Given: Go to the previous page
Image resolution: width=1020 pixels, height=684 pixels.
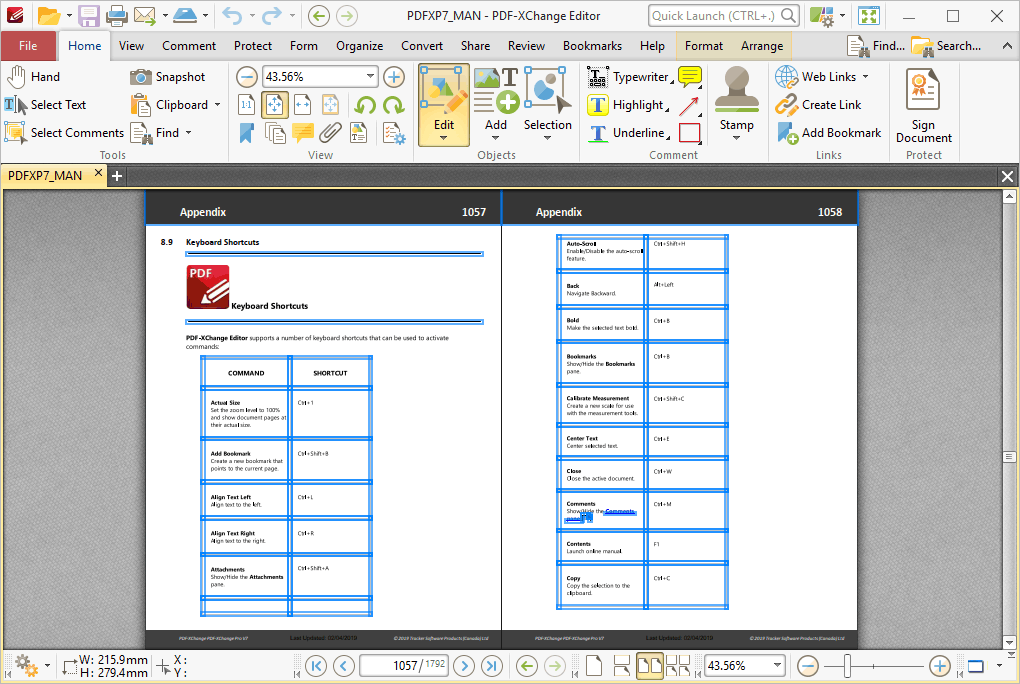Looking at the screenshot, I should 343,666.
